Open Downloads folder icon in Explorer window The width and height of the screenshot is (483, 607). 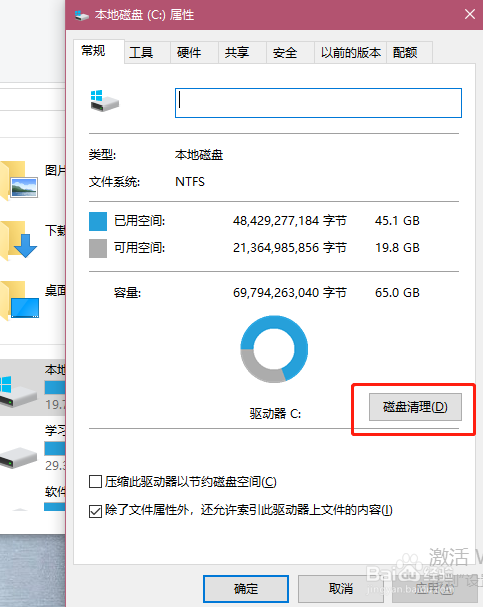pyautogui.click(x=19, y=240)
